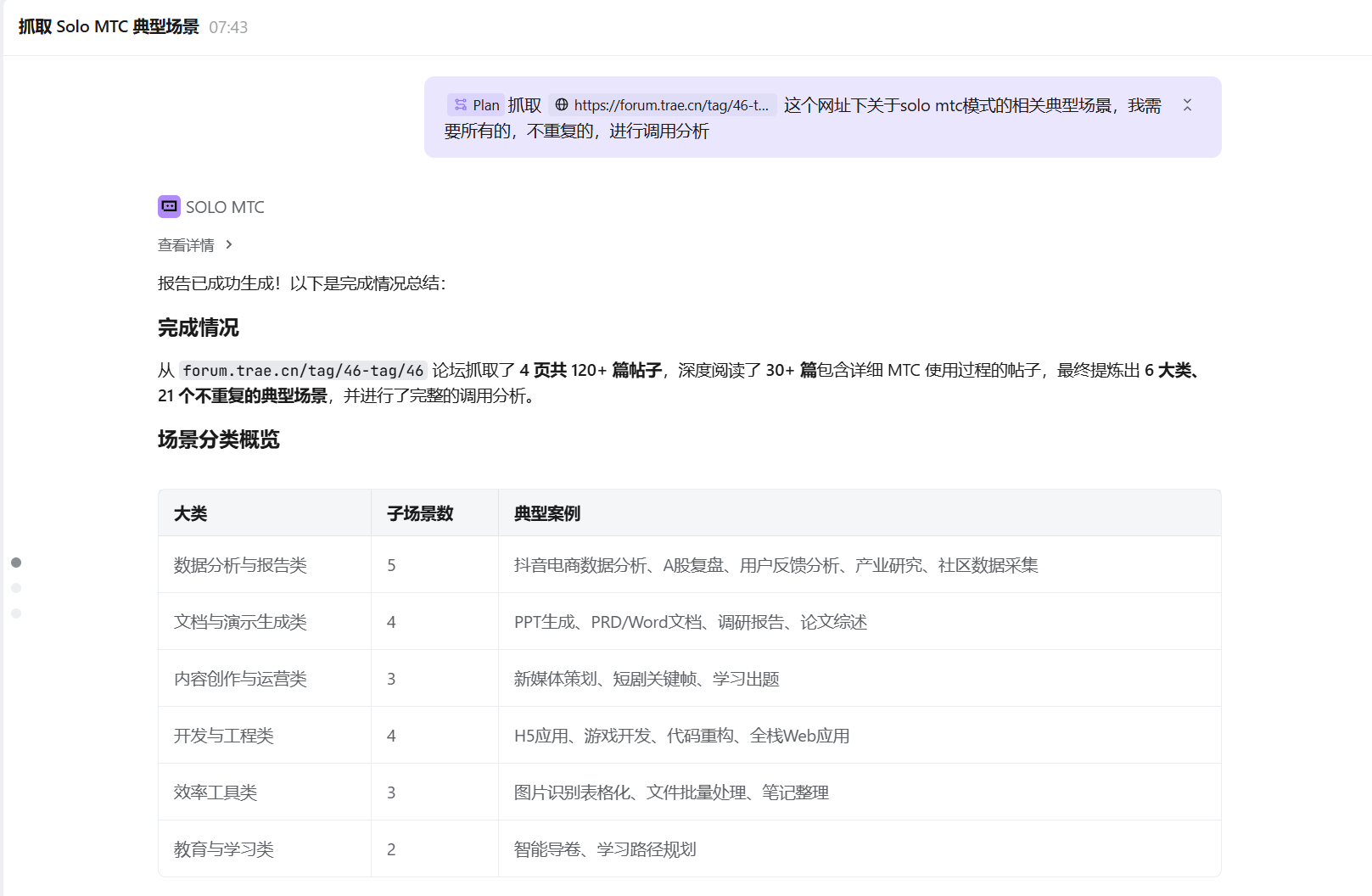Open the forum.trae.cn/tag/46-t... link chip
1372x896 pixels.
tap(670, 105)
